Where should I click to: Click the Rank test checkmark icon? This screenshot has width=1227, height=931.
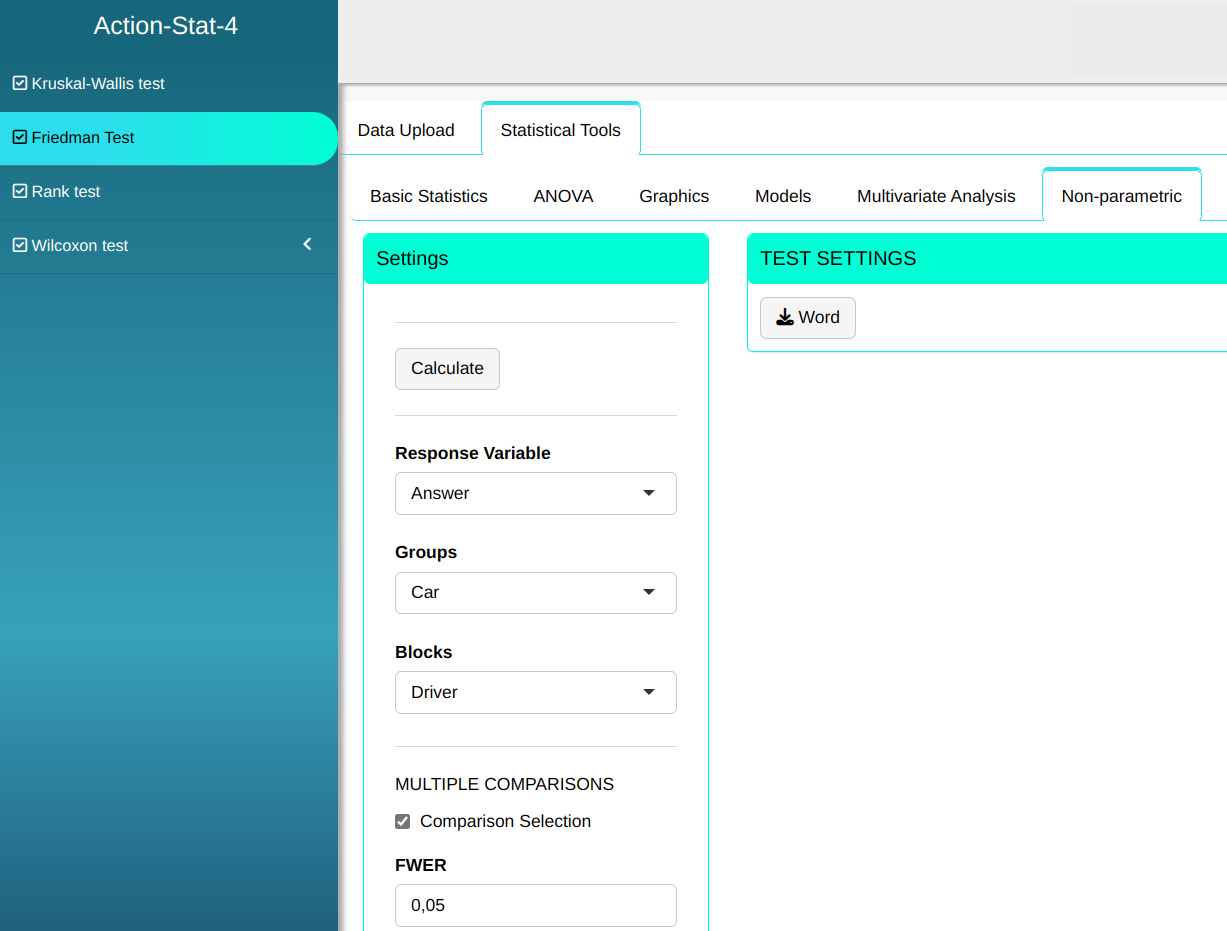pyautogui.click(x=19, y=192)
